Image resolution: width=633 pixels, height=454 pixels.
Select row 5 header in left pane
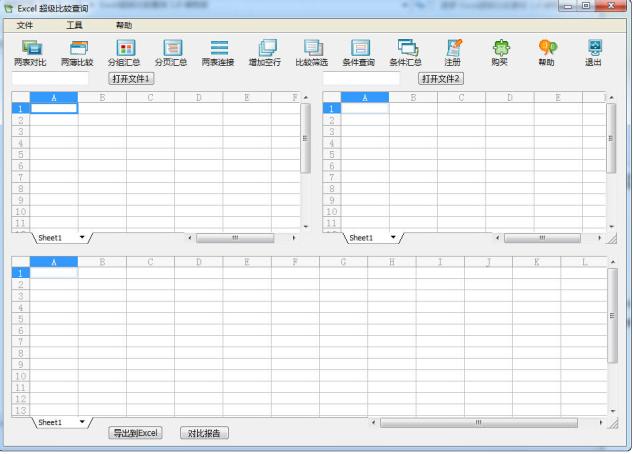(x=21, y=155)
